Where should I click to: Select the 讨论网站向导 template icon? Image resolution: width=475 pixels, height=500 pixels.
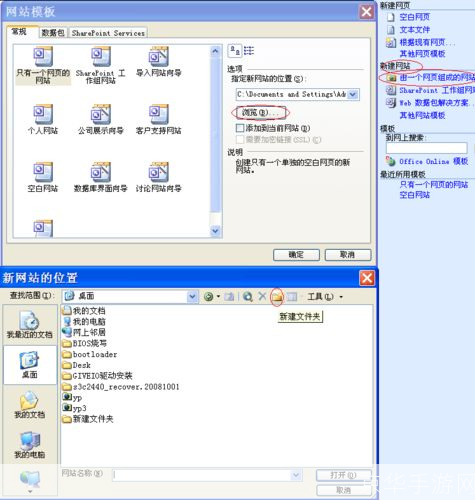click(159, 172)
